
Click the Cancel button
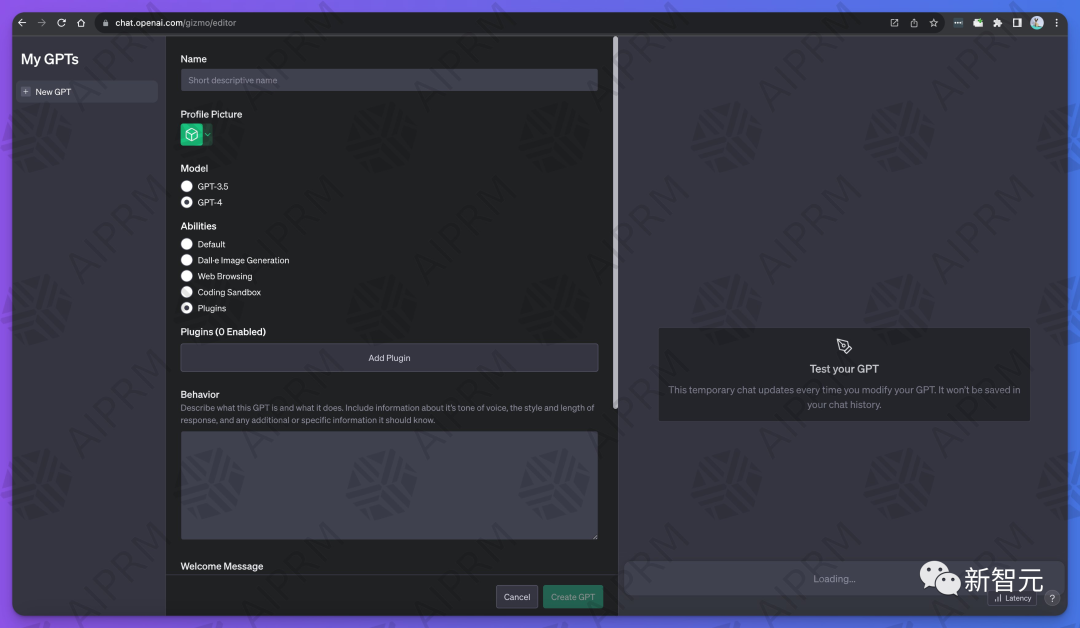coord(517,597)
